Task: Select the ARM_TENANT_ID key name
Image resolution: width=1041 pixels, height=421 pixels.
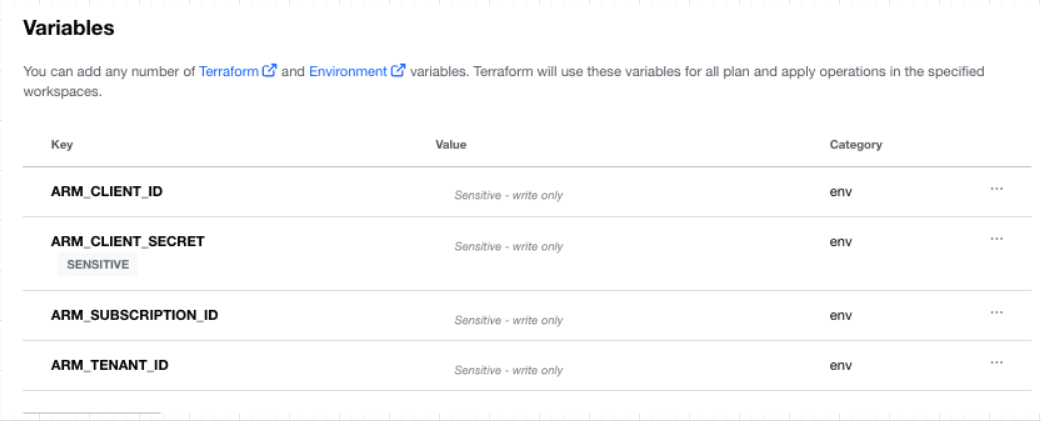Action: click(x=109, y=365)
